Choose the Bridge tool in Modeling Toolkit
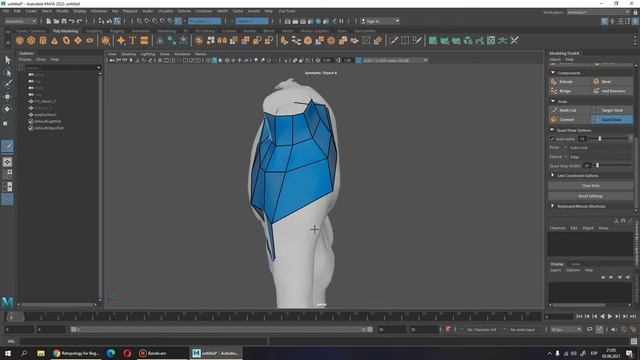The height and width of the screenshot is (360, 640). pyautogui.click(x=569, y=91)
